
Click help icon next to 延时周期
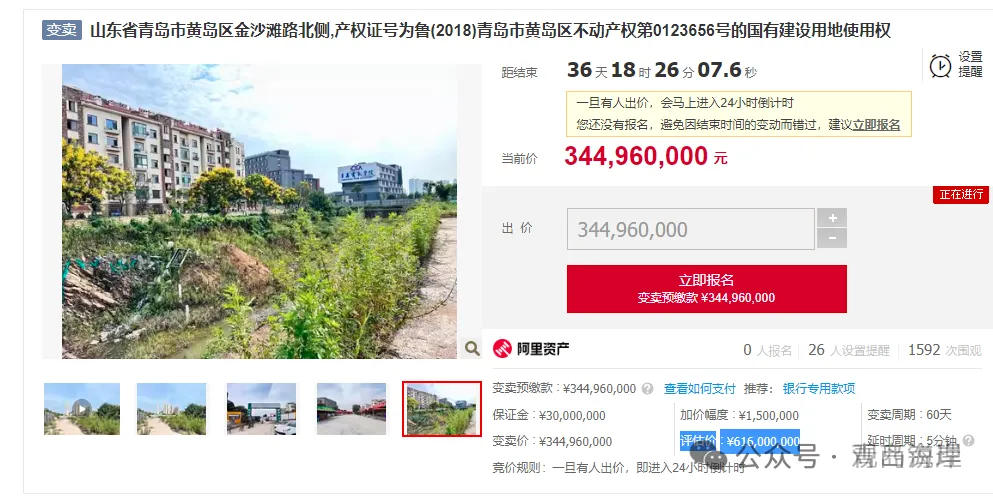pyautogui.click(x=968, y=440)
